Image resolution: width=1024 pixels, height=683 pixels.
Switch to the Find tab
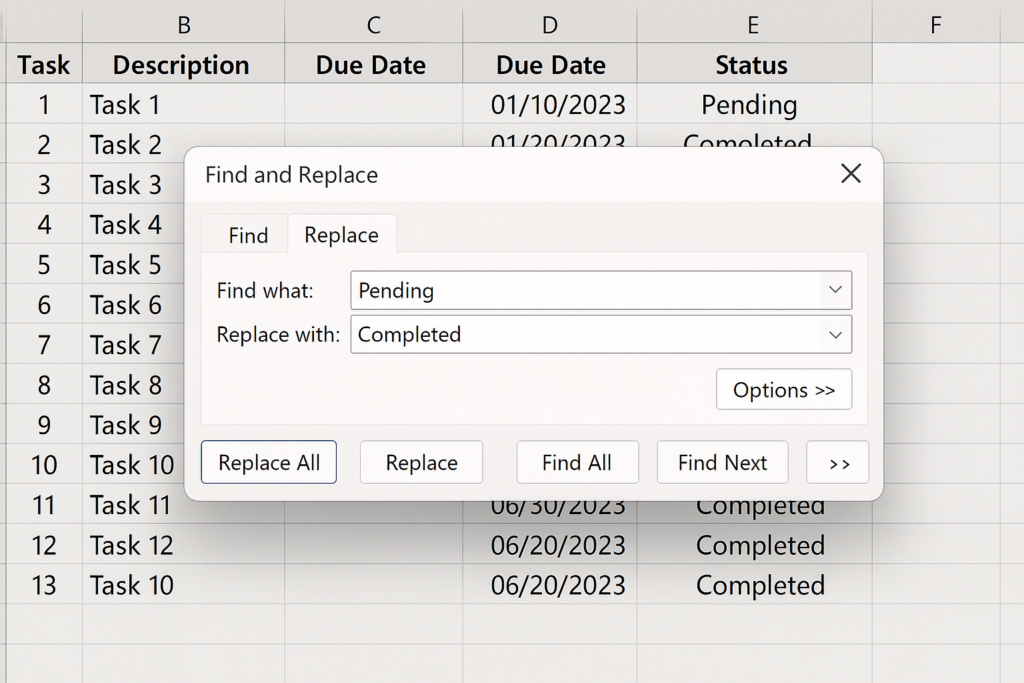click(x=248, y=236)
